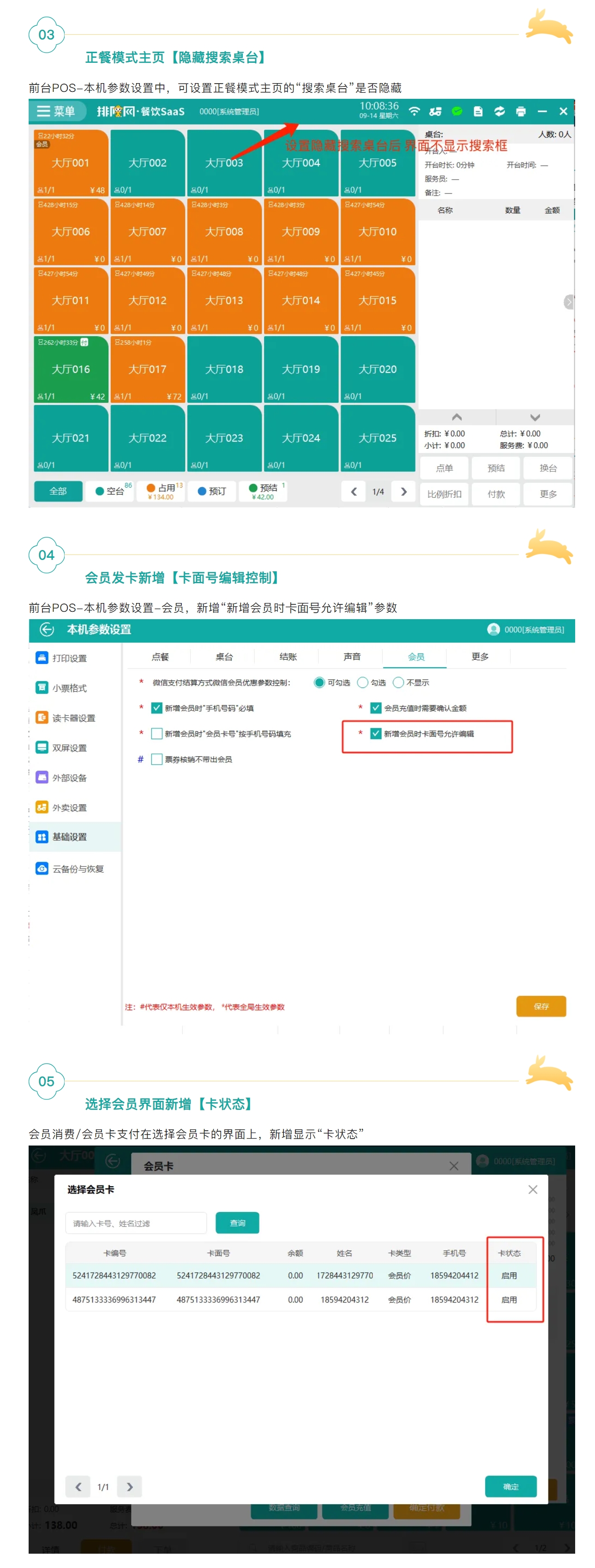This screenshot has height=1568, width=595.
Task: Click the orange 保存 button
Action: point(541,1006)
